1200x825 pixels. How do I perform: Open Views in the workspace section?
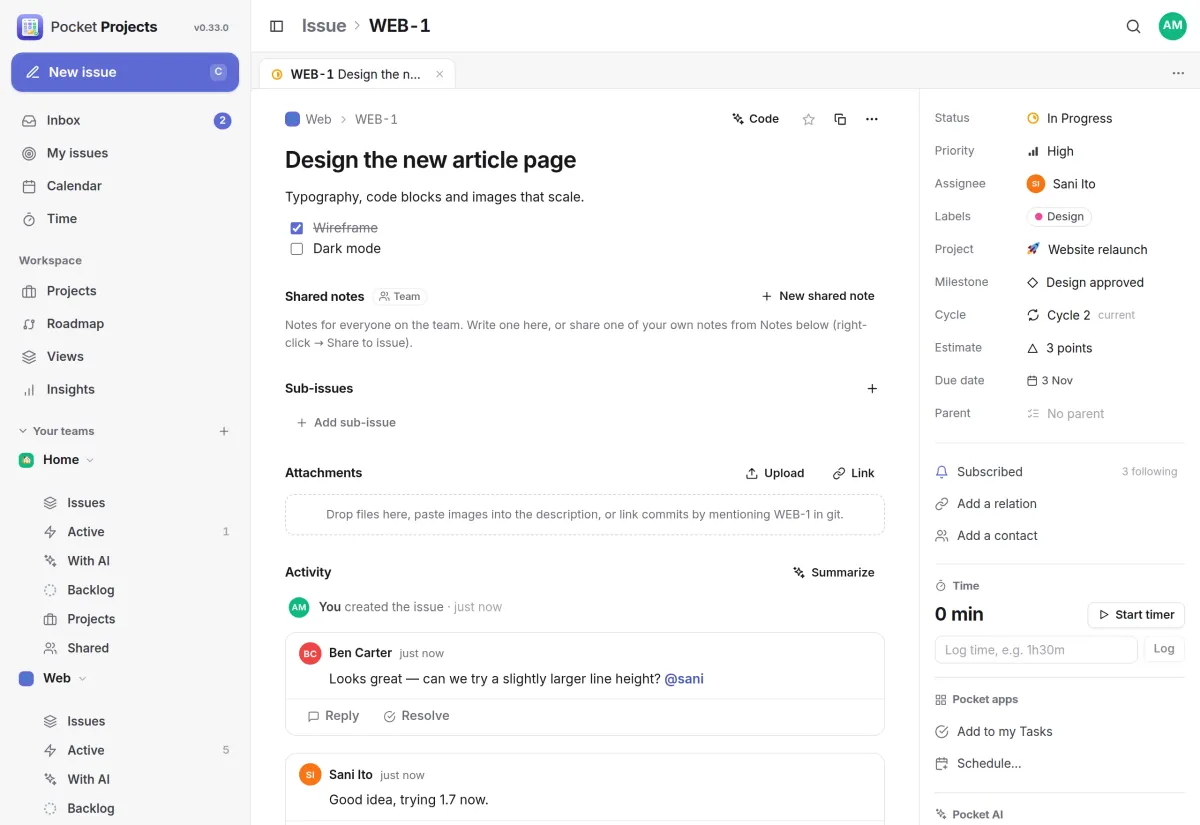coord(125,356)
